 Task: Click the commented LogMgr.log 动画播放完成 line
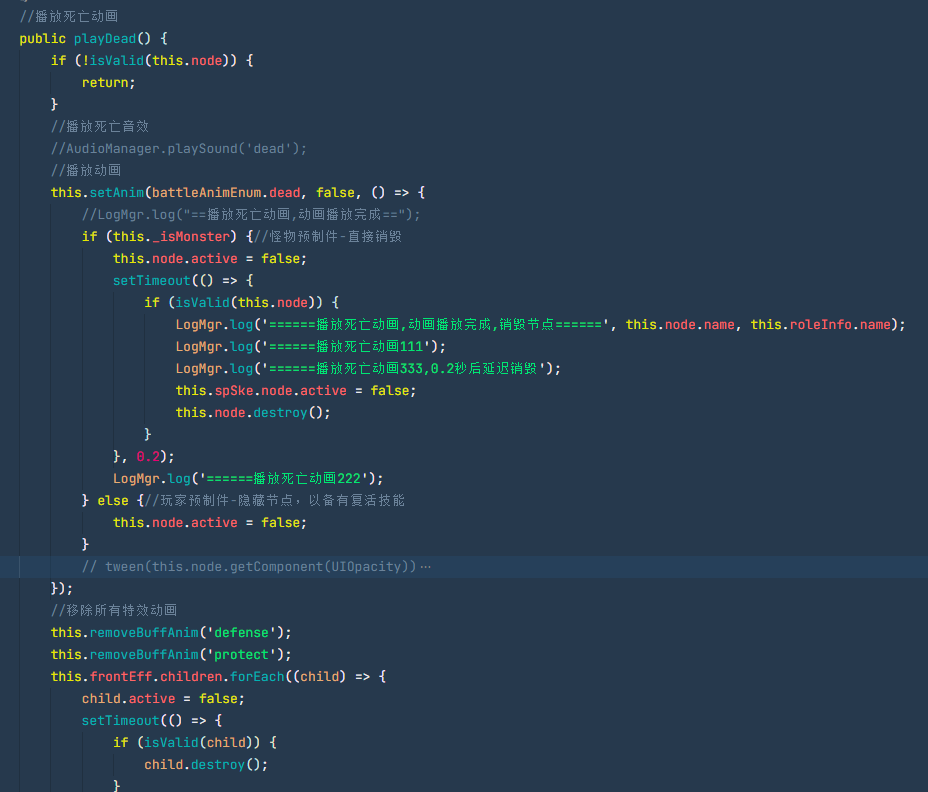click(x=251, y=214)
